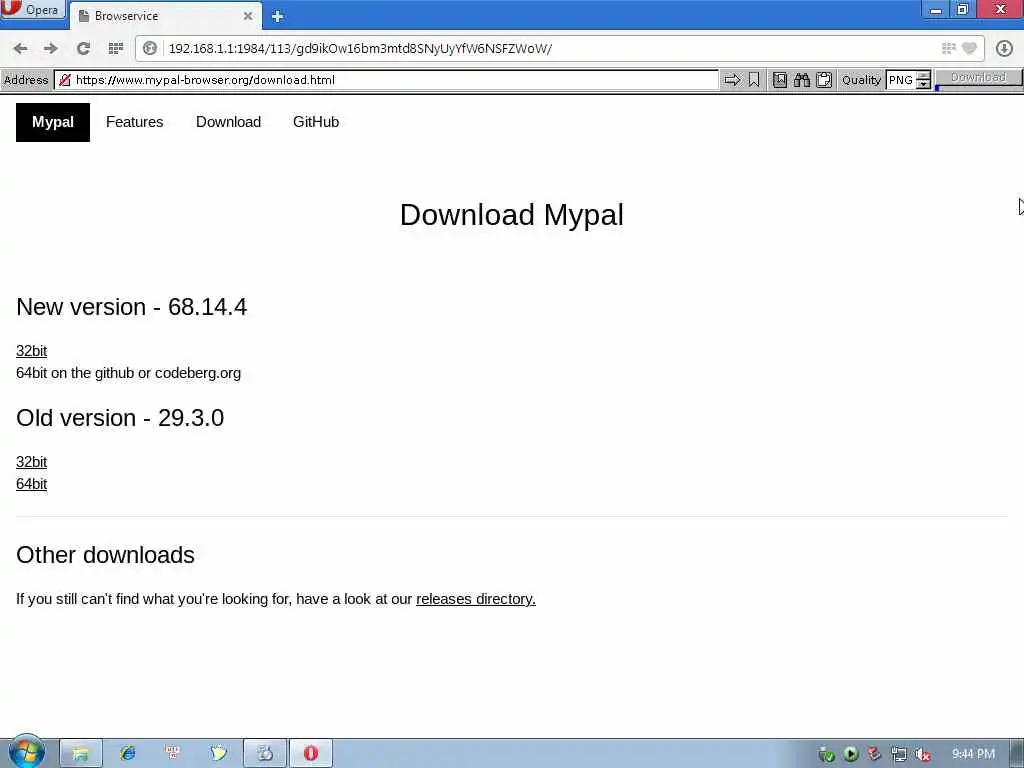Open the Speed Dial grid icon

(116, 48)
